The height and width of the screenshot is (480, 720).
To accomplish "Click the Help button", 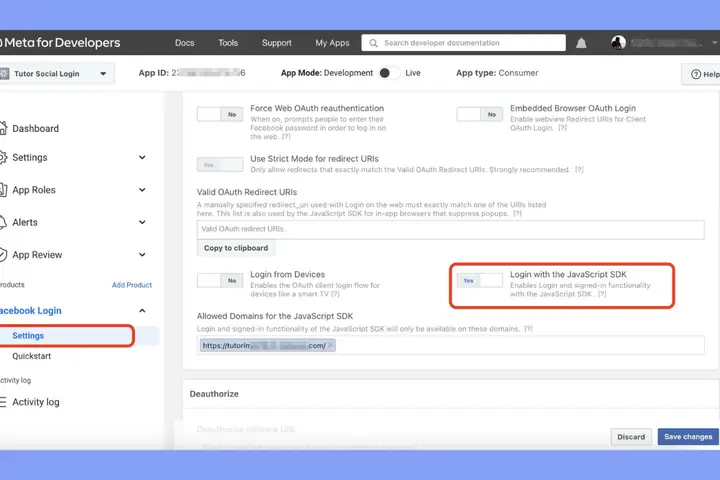I will [701, 74].
